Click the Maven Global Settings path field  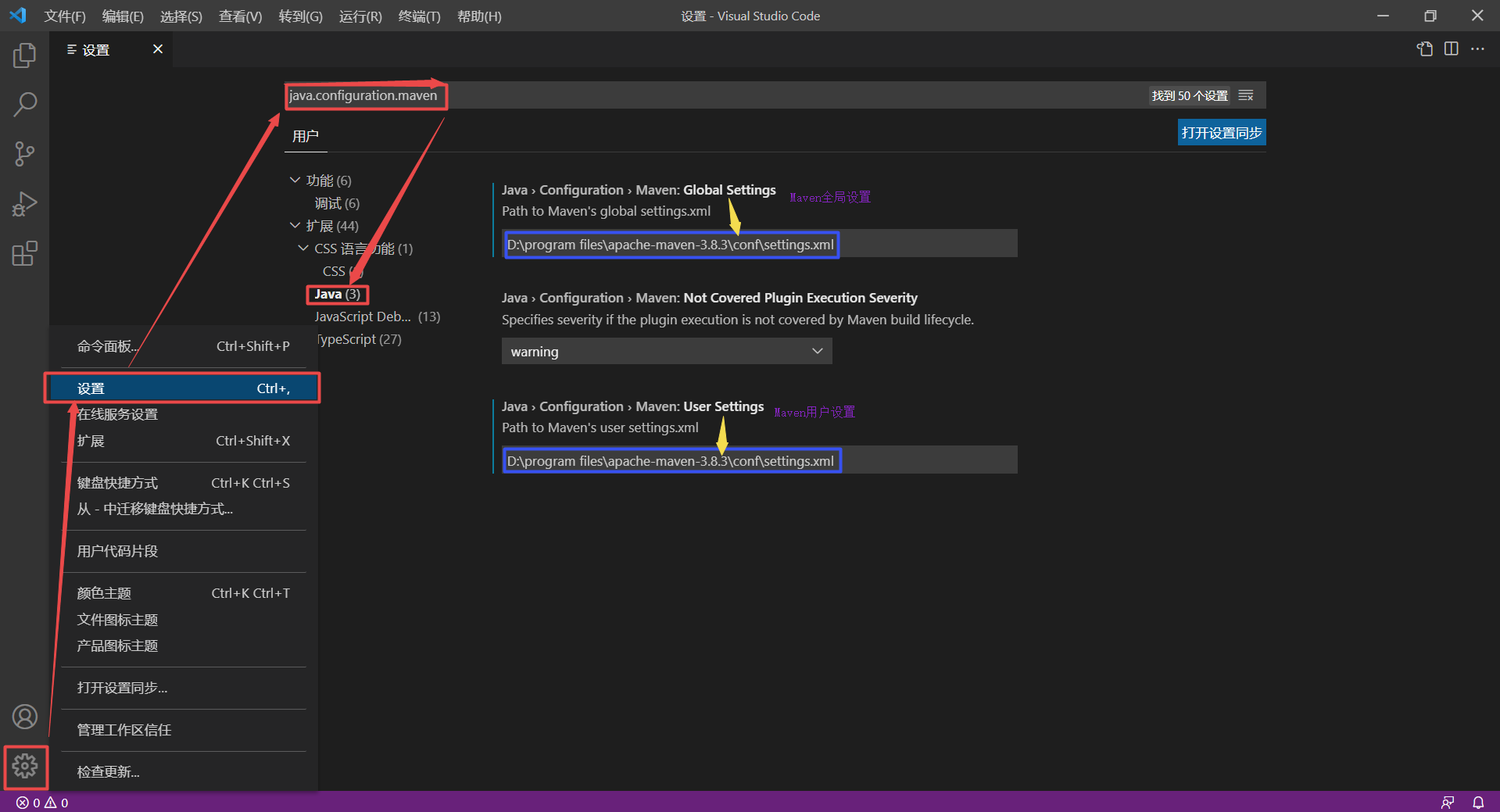tap(760, 245)
